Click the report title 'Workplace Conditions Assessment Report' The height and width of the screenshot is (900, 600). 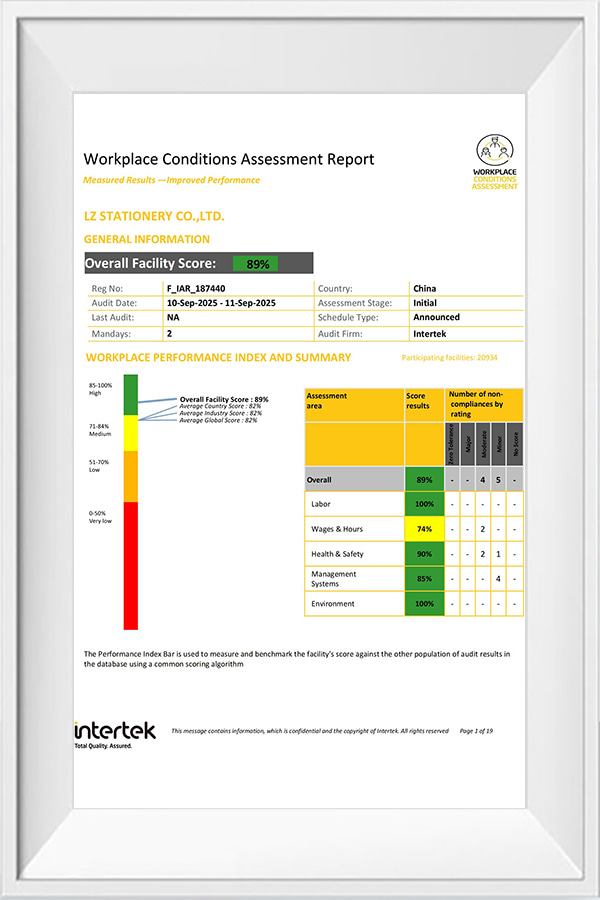(x=229, y=159)
